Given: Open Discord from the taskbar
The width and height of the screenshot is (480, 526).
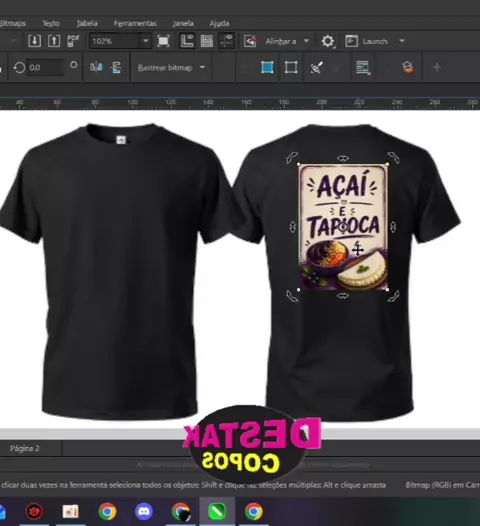Looking at the screenshot, I should 144,511.
